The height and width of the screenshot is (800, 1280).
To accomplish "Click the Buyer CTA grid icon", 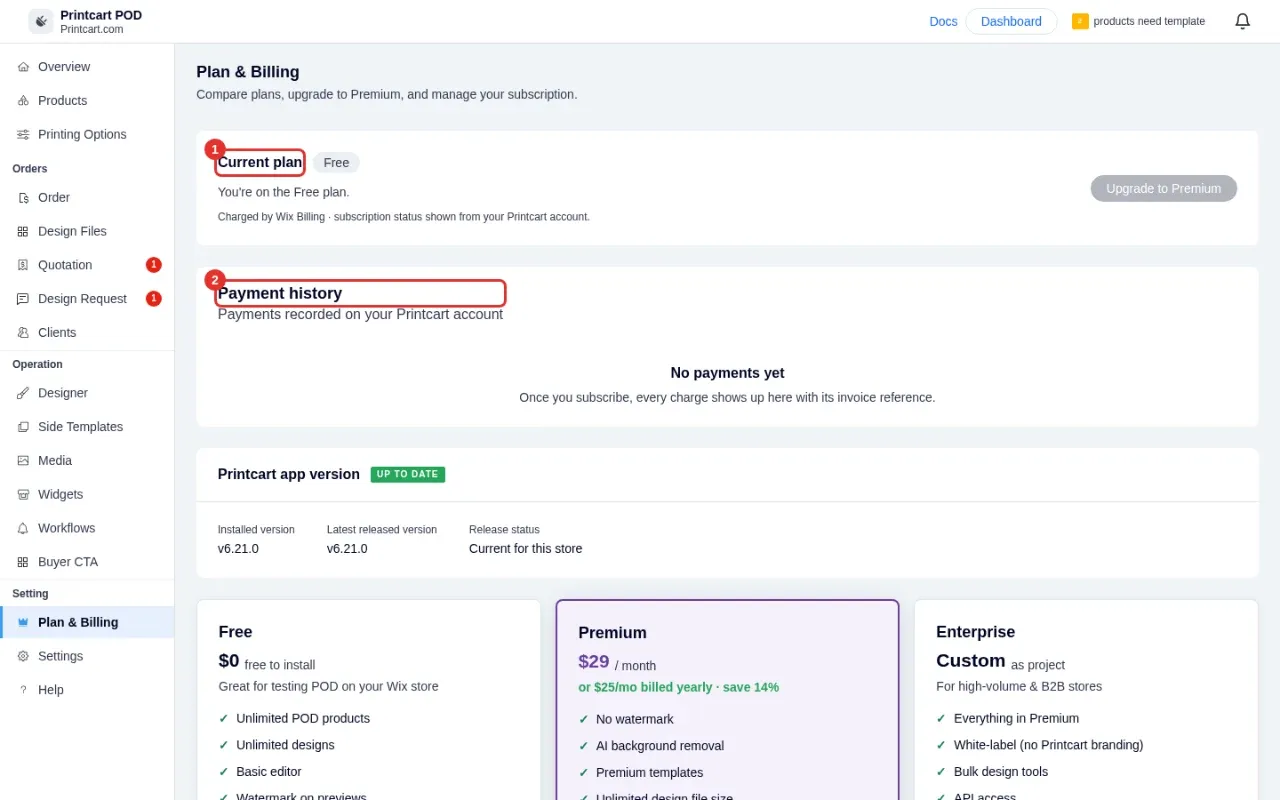I will click(x=23, y=562).
